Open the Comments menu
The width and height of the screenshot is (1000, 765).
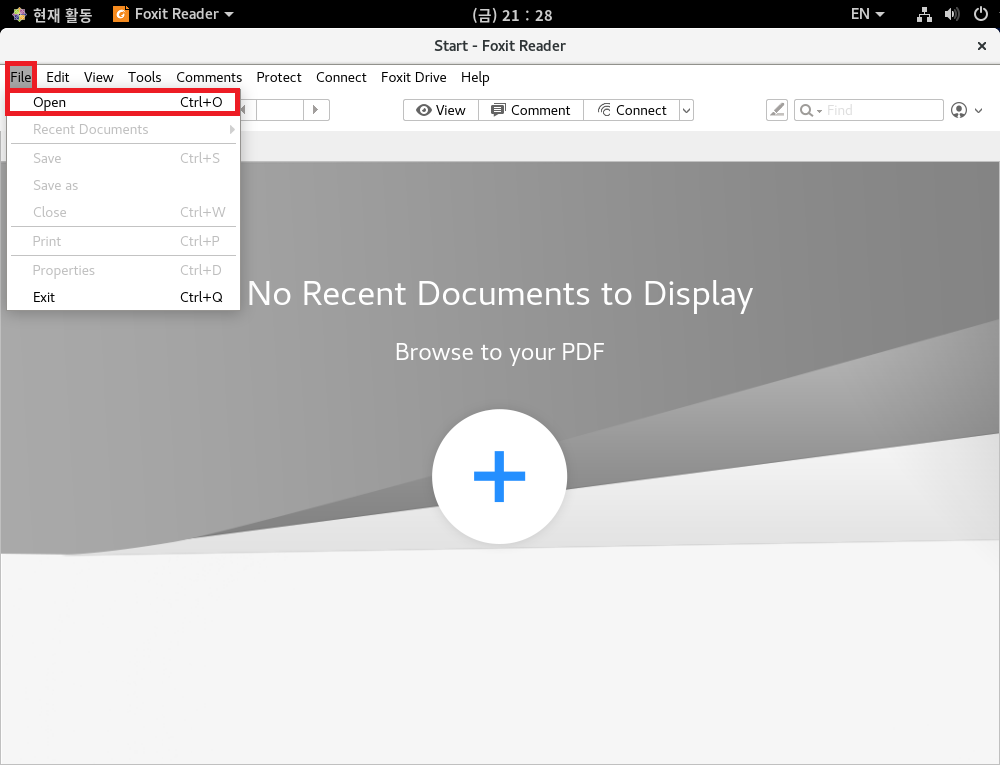(x=209, y=77)
